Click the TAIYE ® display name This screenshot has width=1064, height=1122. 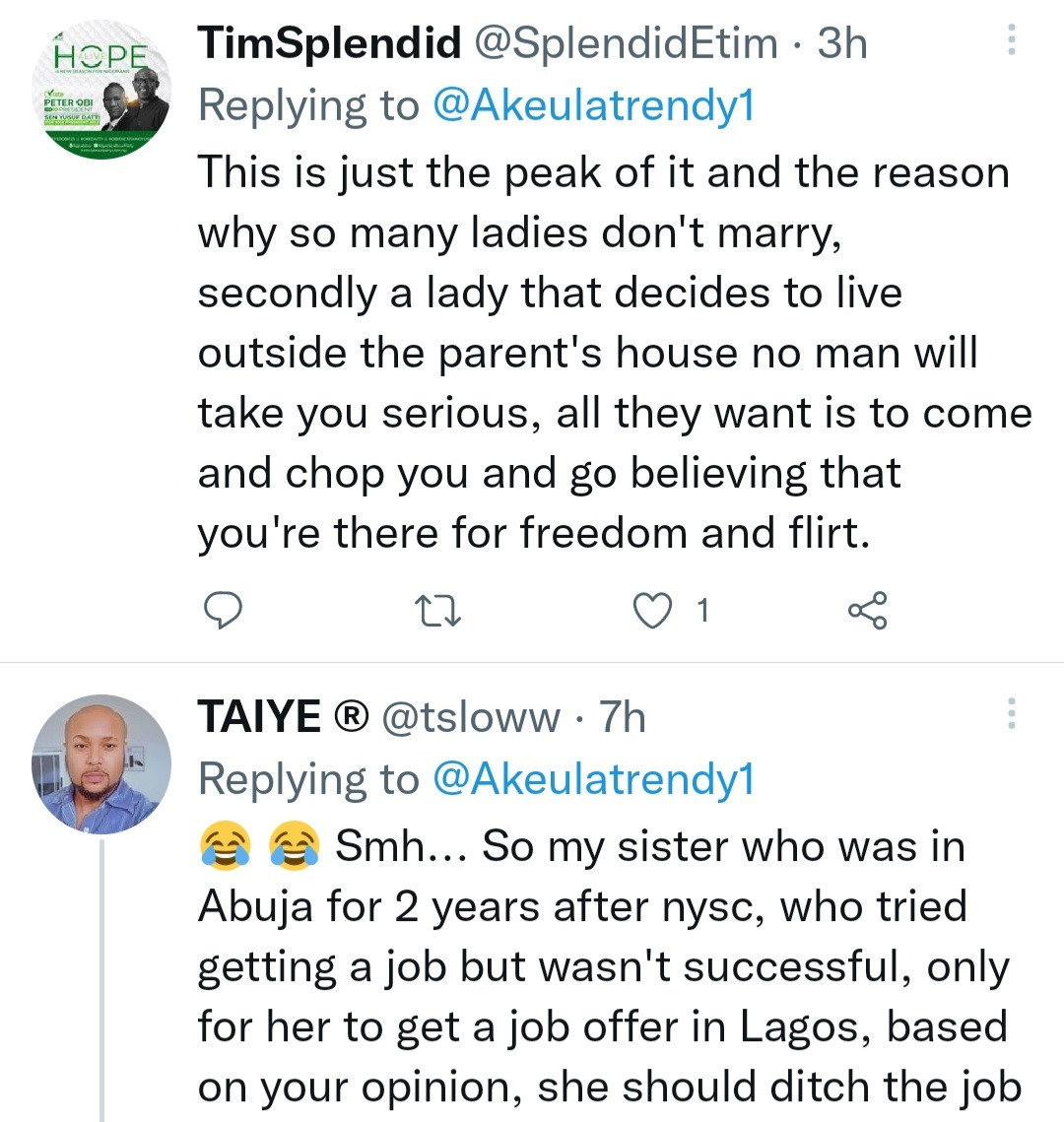[282, 718]
